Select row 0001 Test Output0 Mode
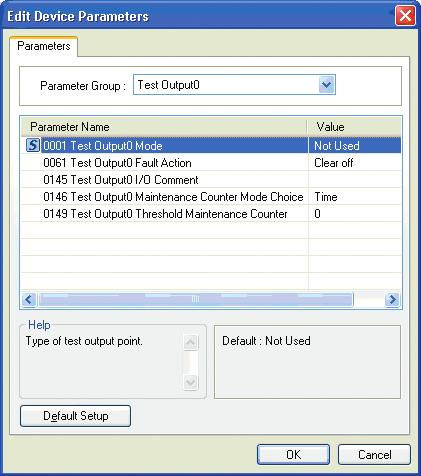 point(211,146)
